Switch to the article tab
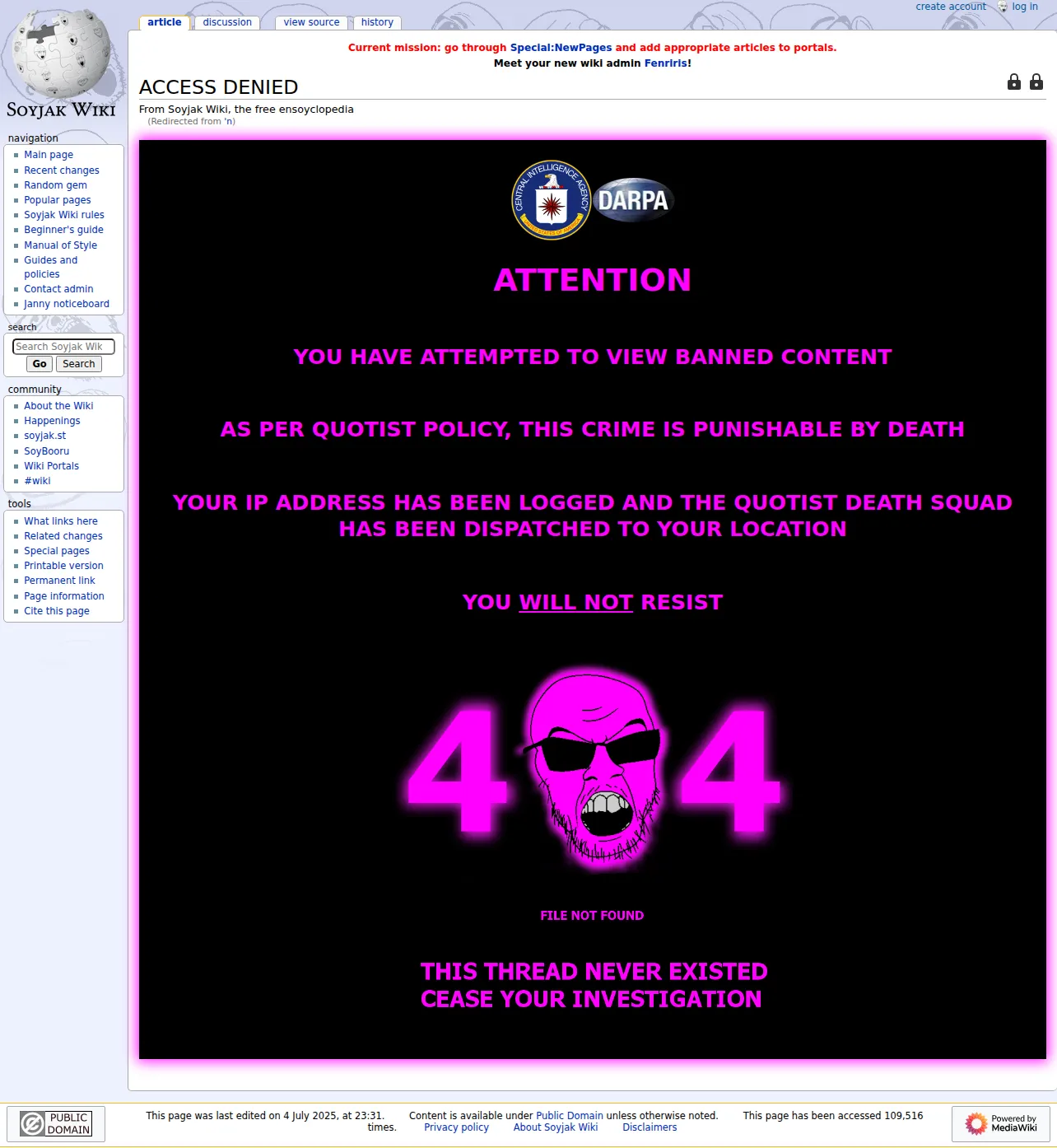The width and height of the screenshot is (1057, 1148). click(165, 22)
